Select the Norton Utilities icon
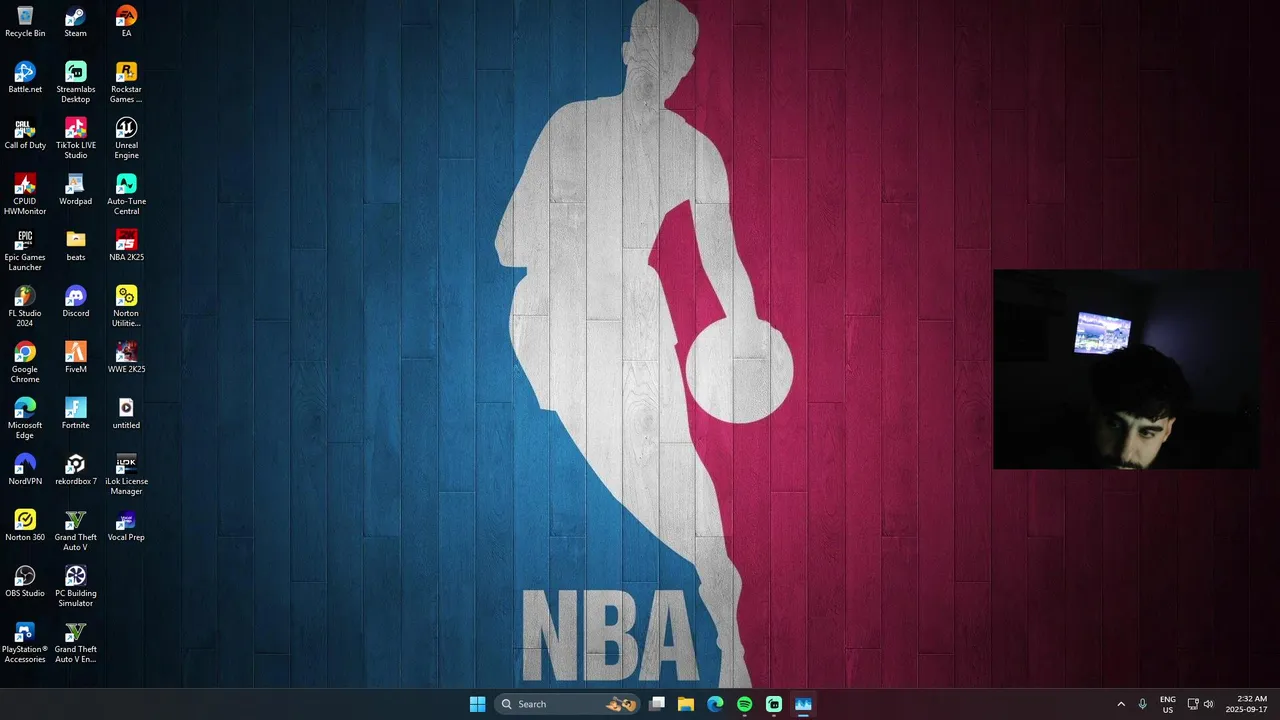This screenshot has width=1280, height=720. coord(126,306)
